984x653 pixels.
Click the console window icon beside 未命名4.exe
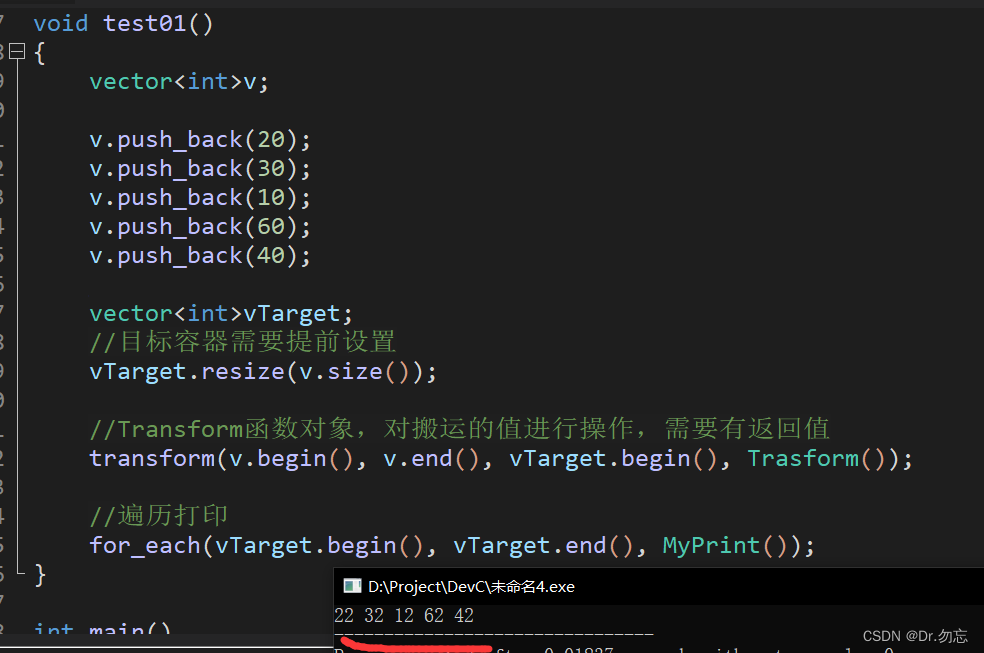click(352, 587)
